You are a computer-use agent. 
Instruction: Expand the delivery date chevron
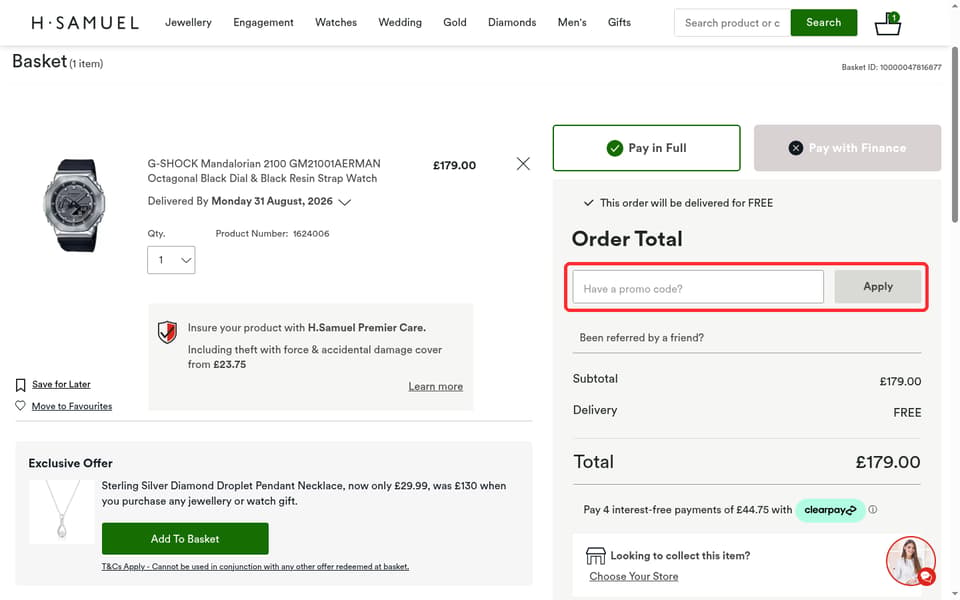click(x=345, y=202)
